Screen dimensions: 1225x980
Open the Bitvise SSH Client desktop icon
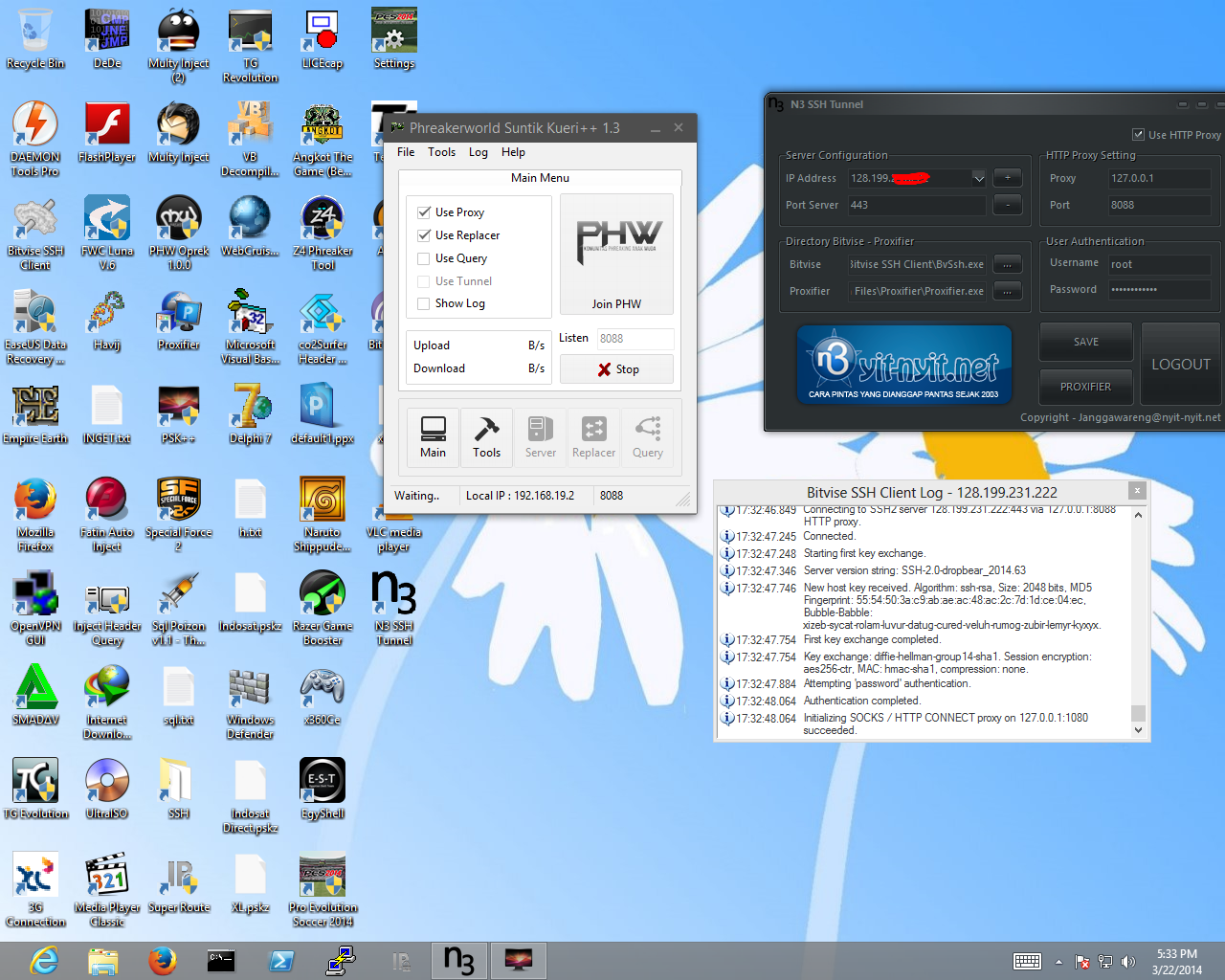click(x=35, y=233)
